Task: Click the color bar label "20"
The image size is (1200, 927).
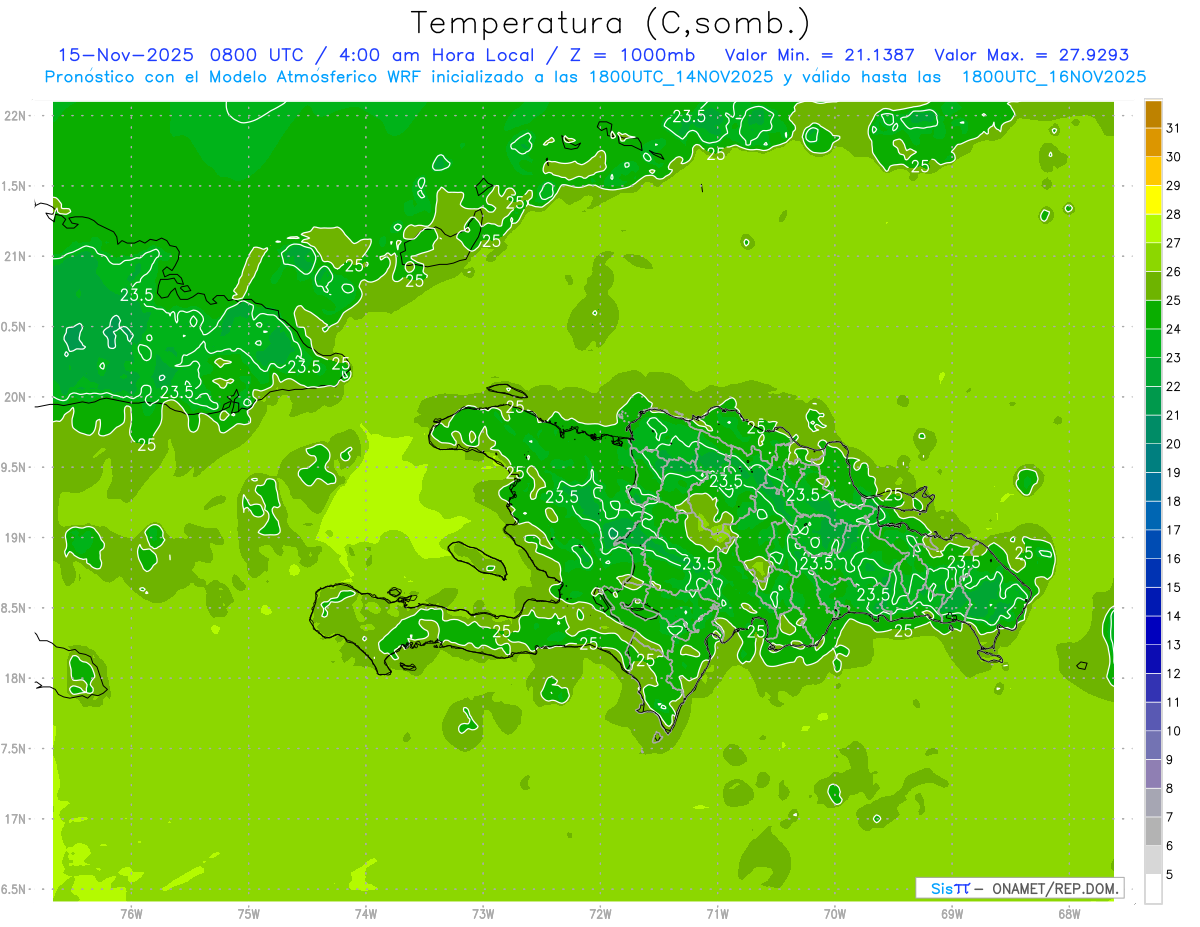Action: [1173, 444]
